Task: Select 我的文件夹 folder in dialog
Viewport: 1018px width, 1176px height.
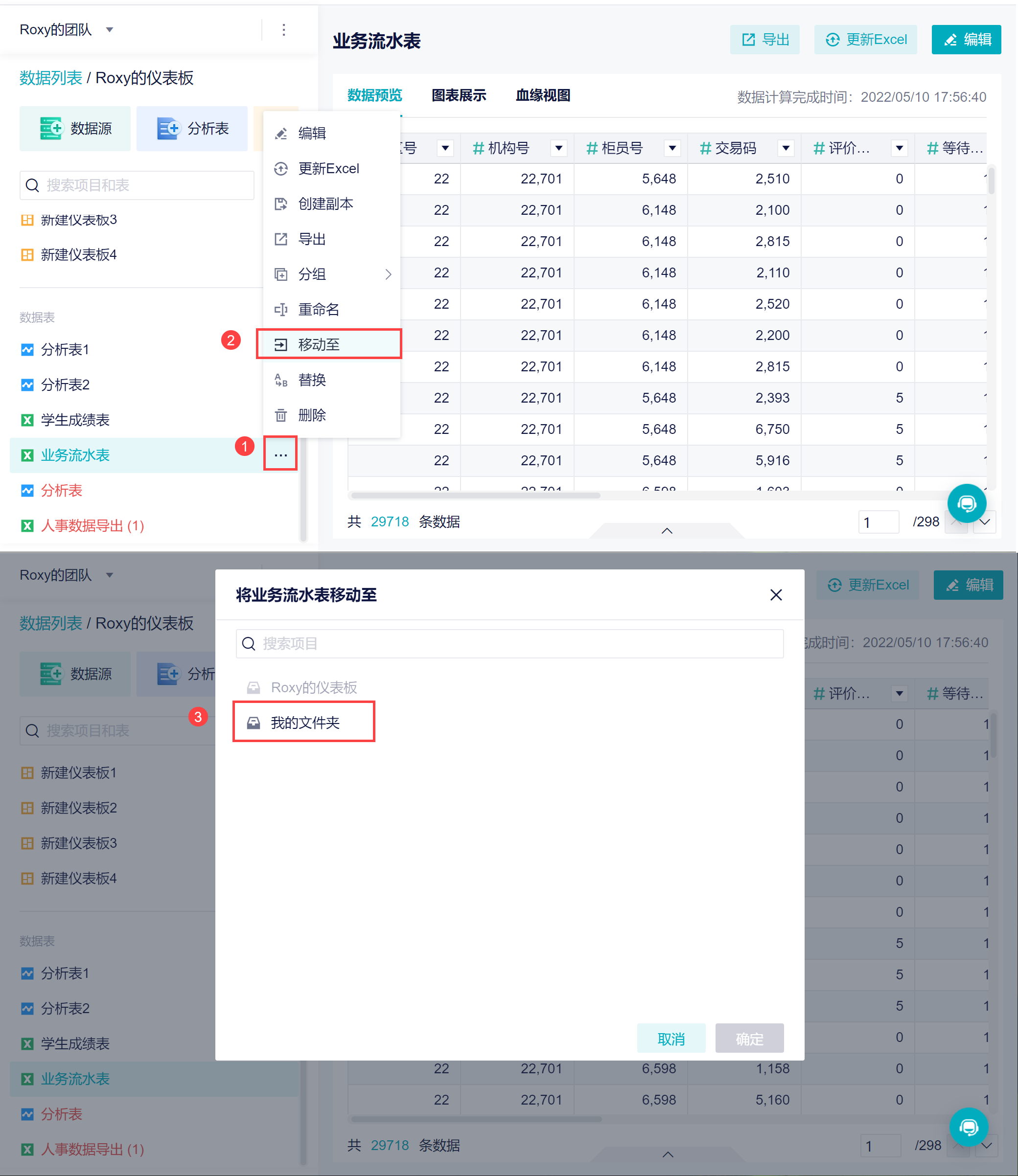Action: [304, 723]
